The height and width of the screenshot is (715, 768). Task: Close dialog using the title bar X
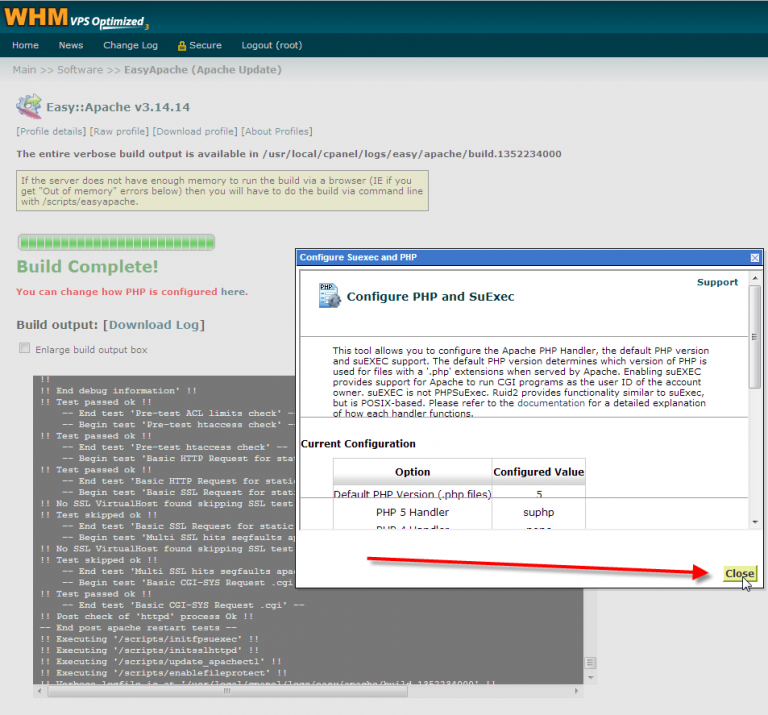point(754,257)
